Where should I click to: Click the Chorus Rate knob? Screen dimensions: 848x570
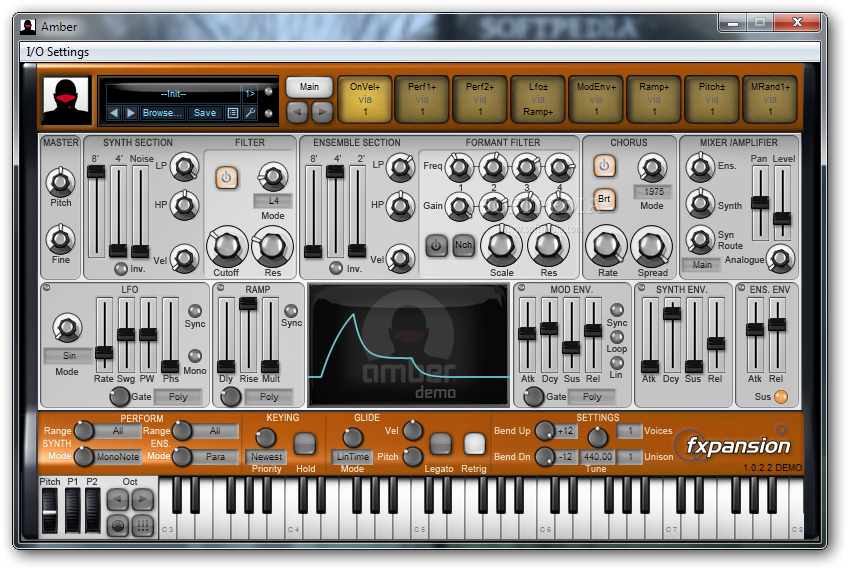(x=606, y=246)
